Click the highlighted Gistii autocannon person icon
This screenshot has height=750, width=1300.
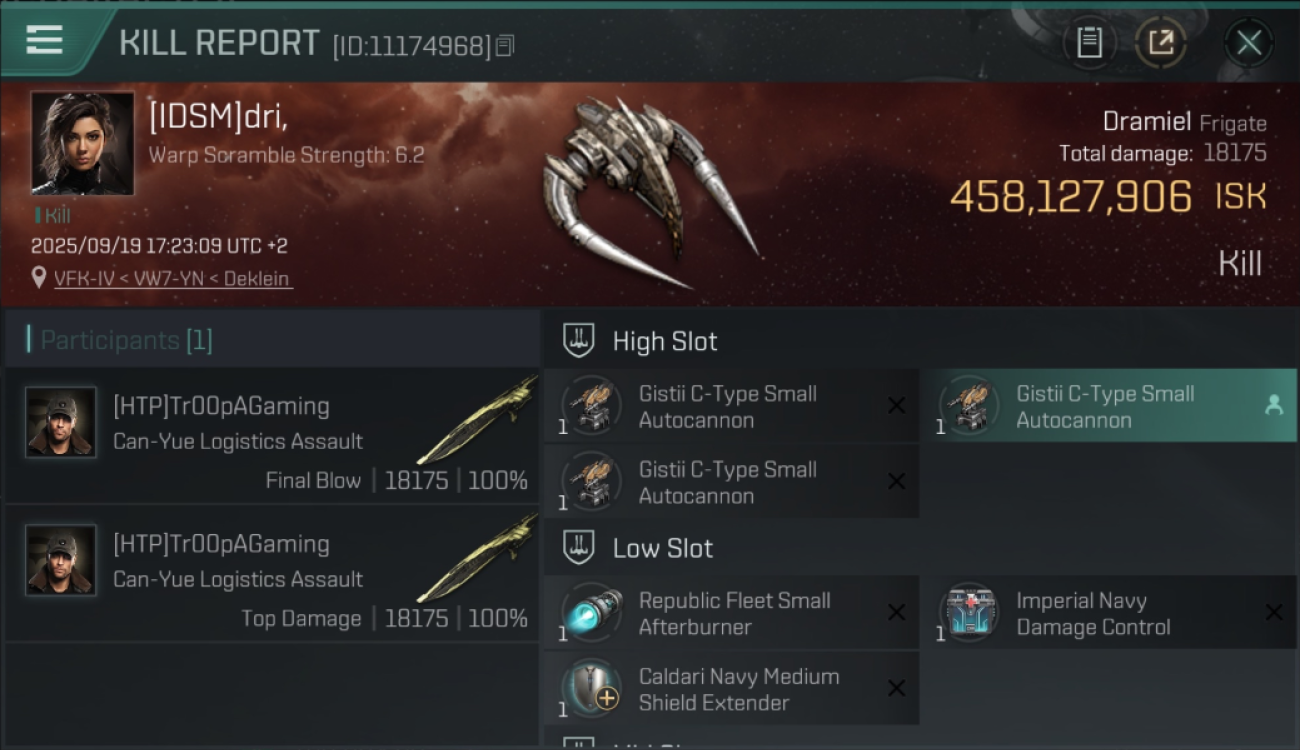point(1274,405)
